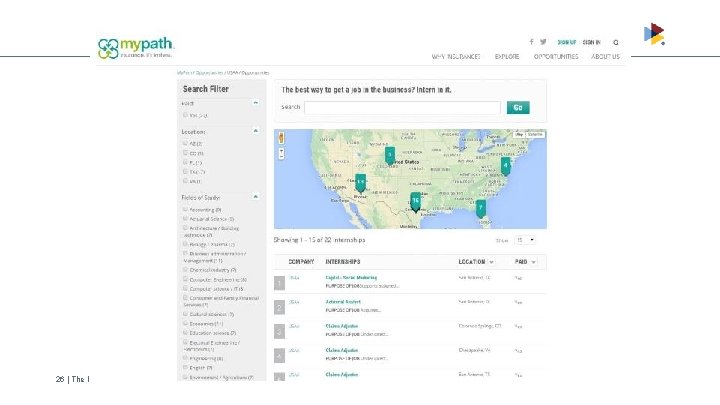Viewport: 720px width, 405px height.
Task: Tick the Cultural sciences checkbox
Action: (x=186, y=314)
